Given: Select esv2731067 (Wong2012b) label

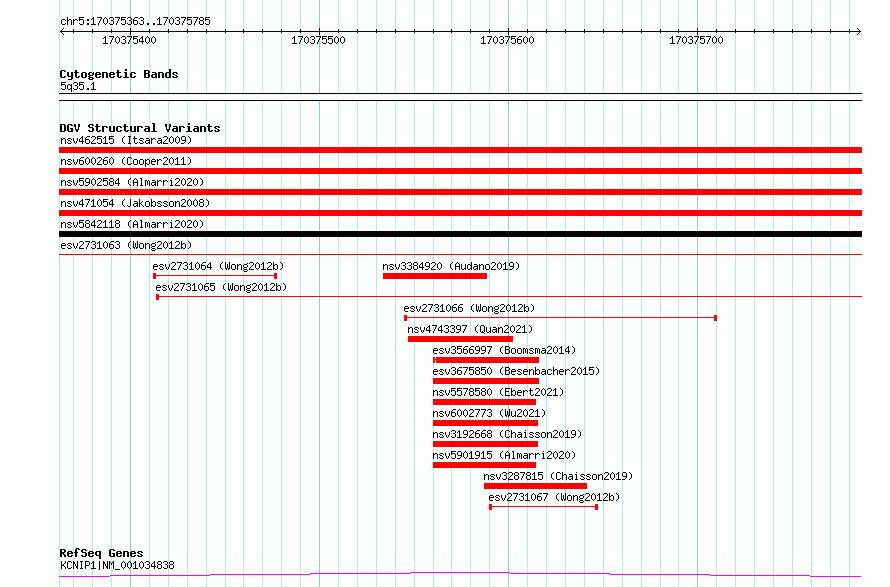Looking at the screenshot, I should (555, 497).
